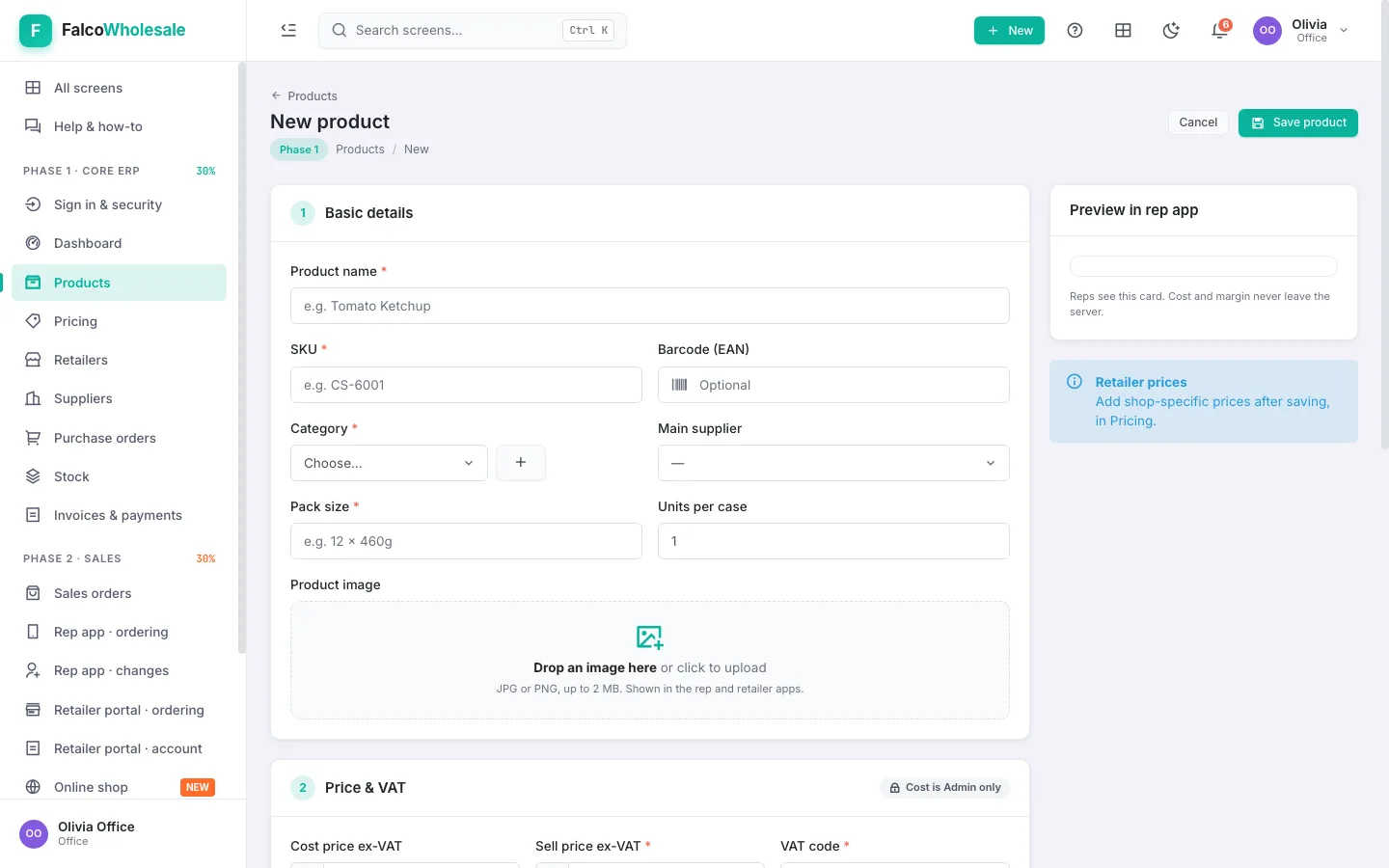1389x868 pixels.
Task: Add a new category with plus button
Action: click(521, 463)
